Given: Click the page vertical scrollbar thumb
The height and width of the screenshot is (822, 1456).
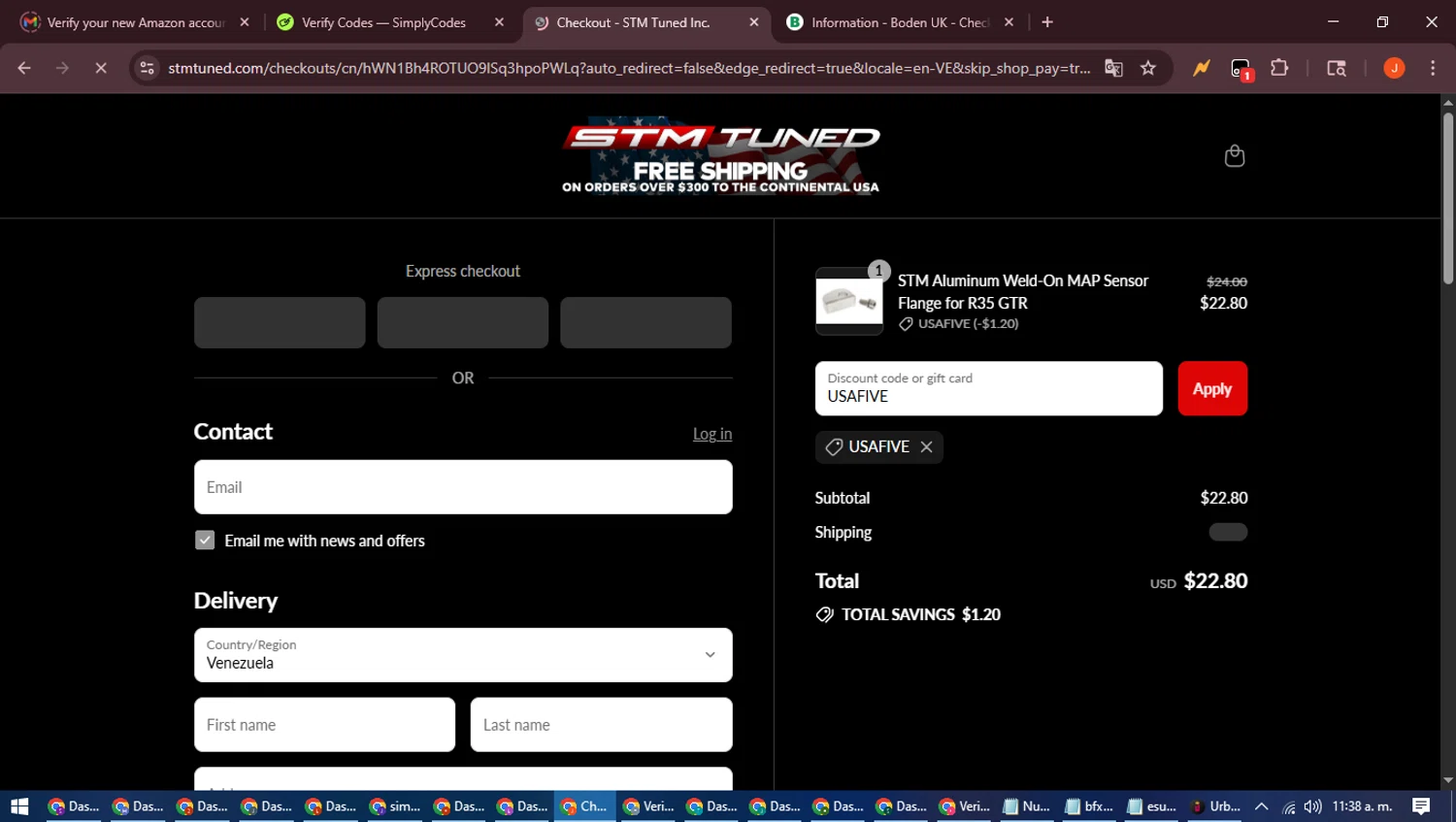Looking at the screenshot, I should tap(1447, 199).
